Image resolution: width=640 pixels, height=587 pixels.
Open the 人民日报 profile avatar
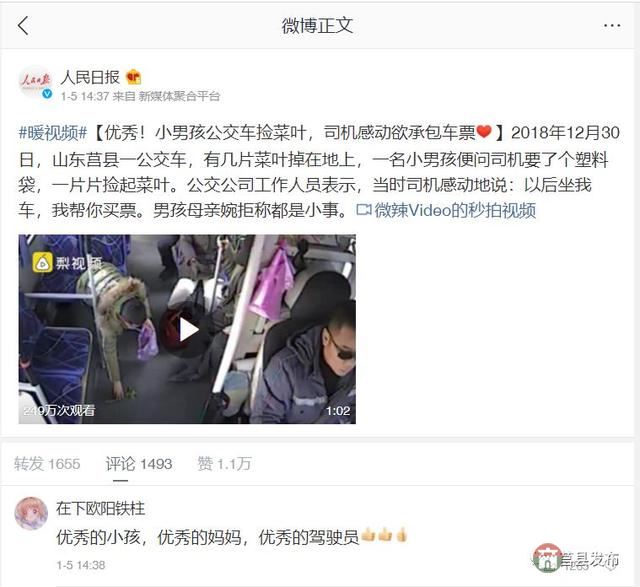tap(35, 82)
